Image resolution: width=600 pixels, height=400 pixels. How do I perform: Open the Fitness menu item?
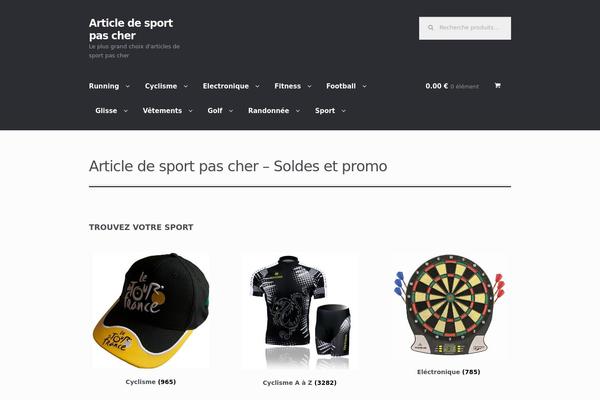287,86
